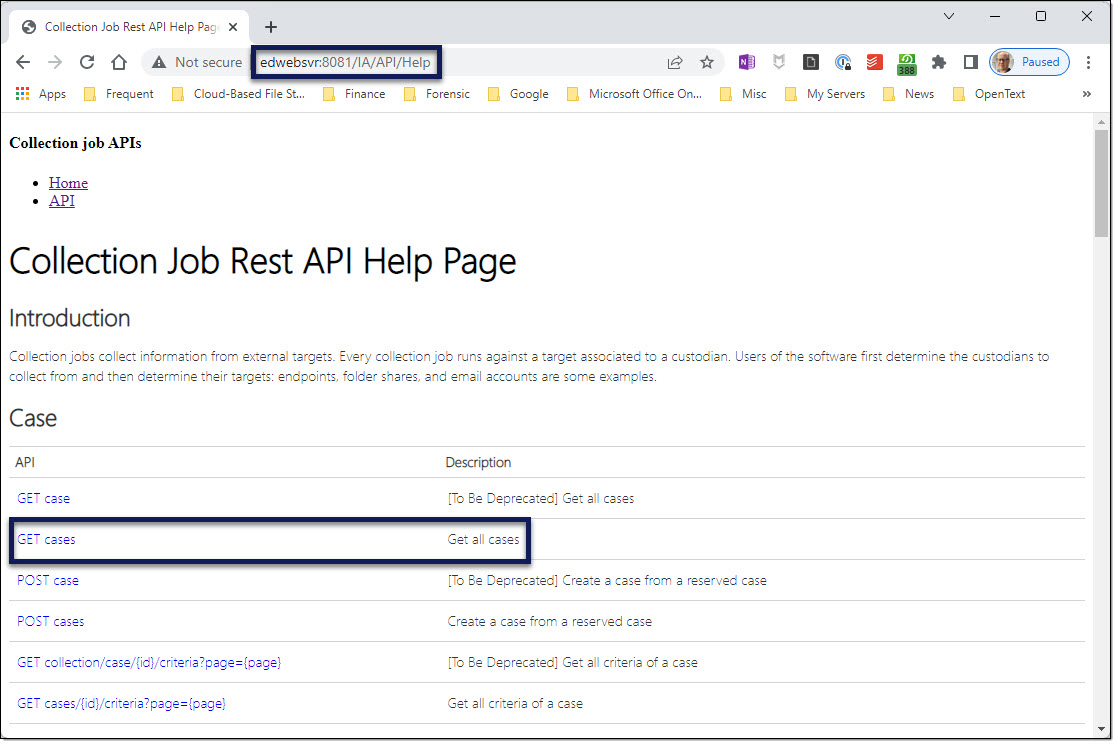This screenshot has height=744, width=1116.
Task: Click the 'Get all criteria of a case' description
Action: tap(515, 704)
